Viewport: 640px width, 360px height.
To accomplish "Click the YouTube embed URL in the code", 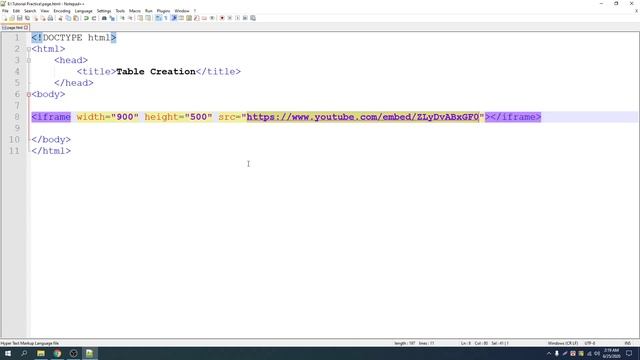I will (362, 117).
